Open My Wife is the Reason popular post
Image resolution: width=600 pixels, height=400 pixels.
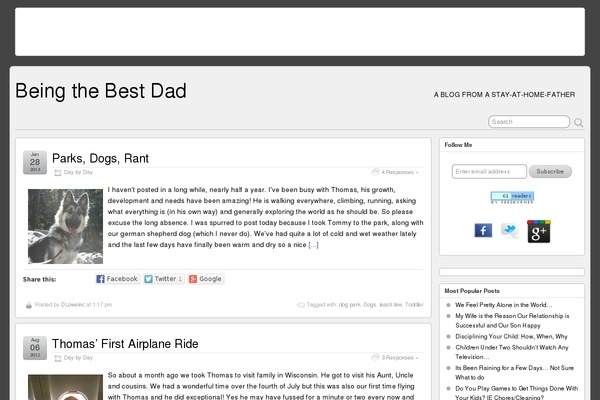click(512, 321)
